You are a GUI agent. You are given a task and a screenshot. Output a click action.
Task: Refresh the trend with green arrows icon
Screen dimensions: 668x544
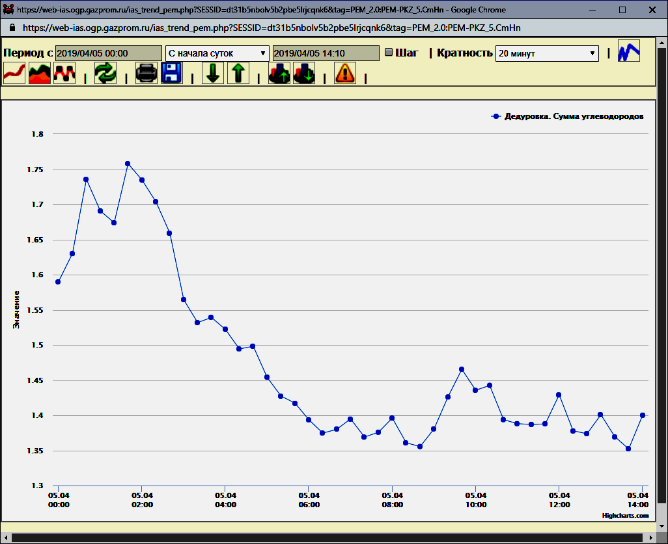[105, 73]
